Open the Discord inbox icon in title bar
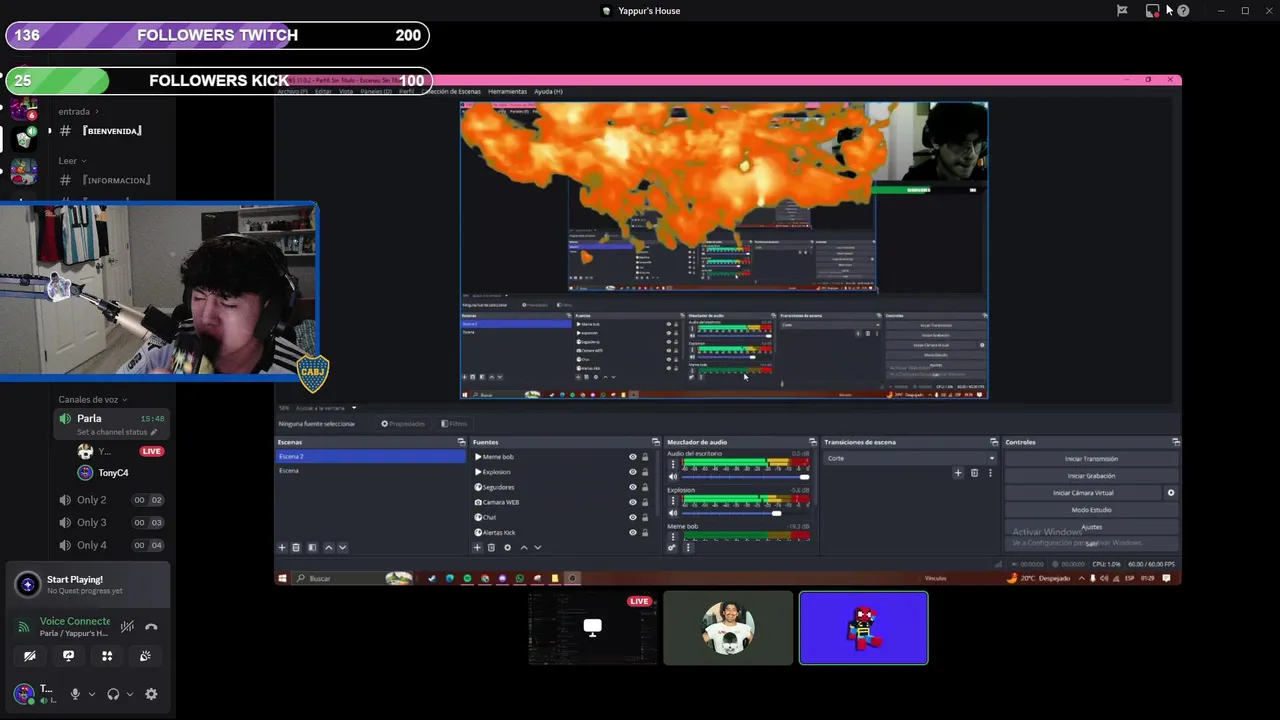 point(1152,11)
